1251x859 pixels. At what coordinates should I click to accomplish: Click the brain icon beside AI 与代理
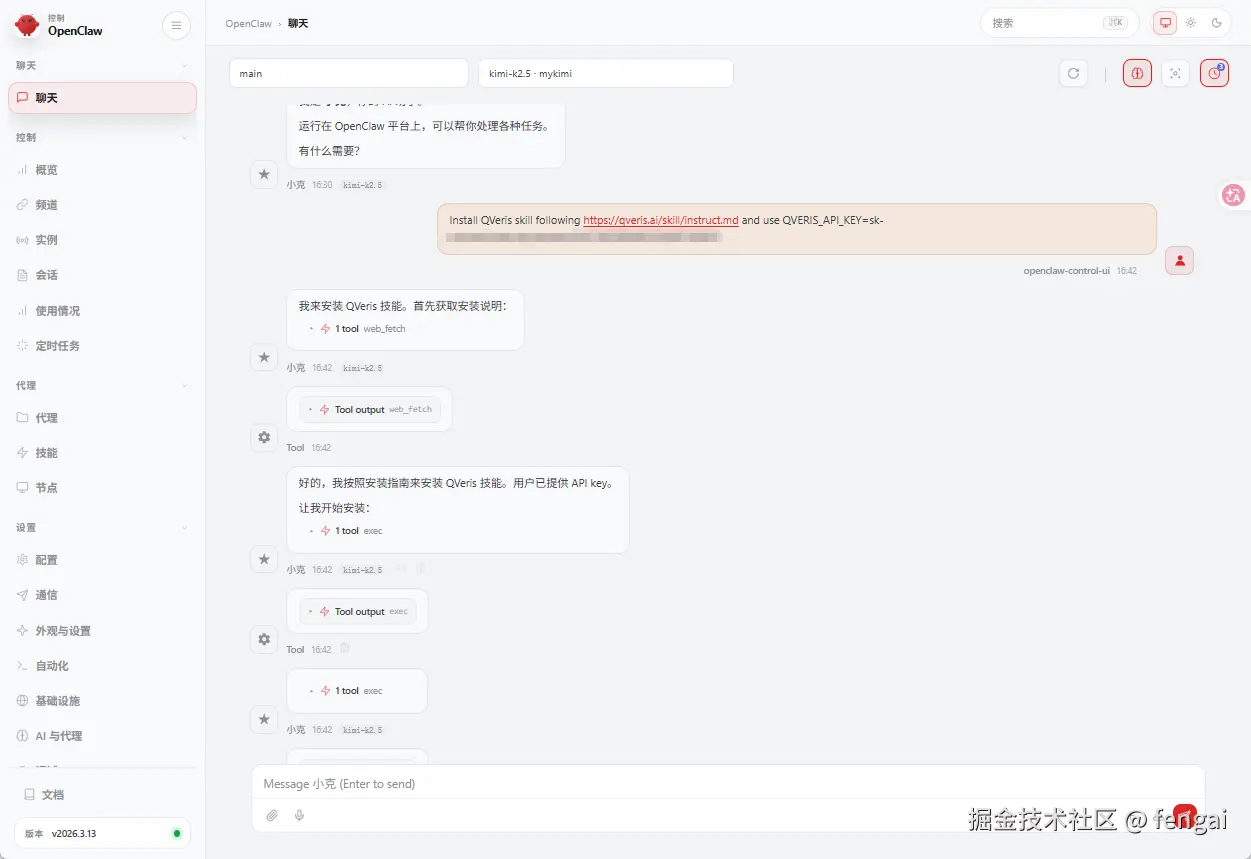(x=22, y=736)
